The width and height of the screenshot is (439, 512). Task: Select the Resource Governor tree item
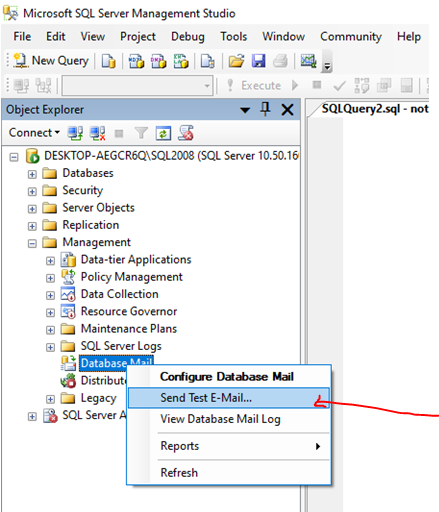[x=129, y=311]
